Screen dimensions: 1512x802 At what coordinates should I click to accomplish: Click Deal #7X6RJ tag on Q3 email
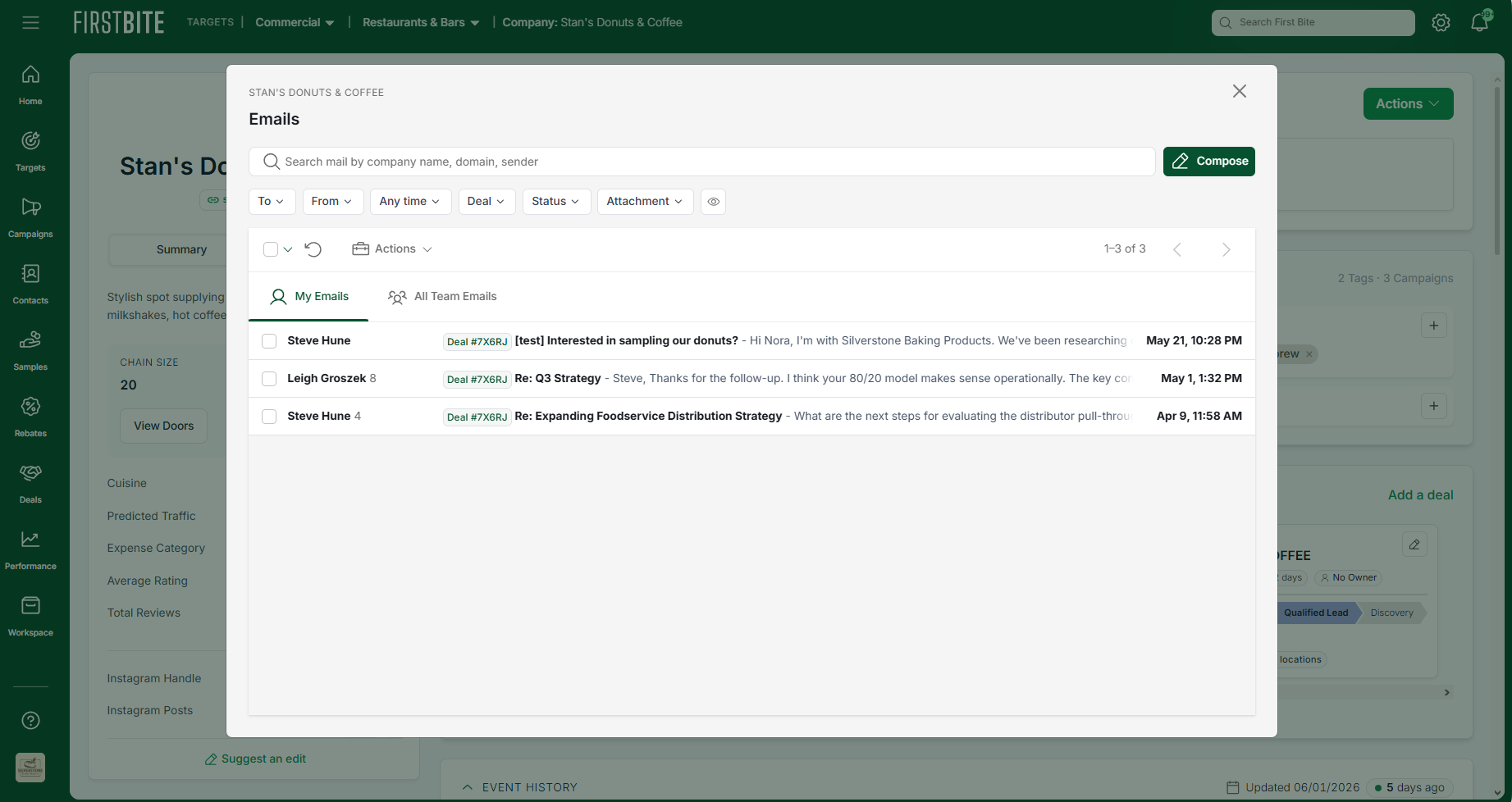click(x=477, y=380)
